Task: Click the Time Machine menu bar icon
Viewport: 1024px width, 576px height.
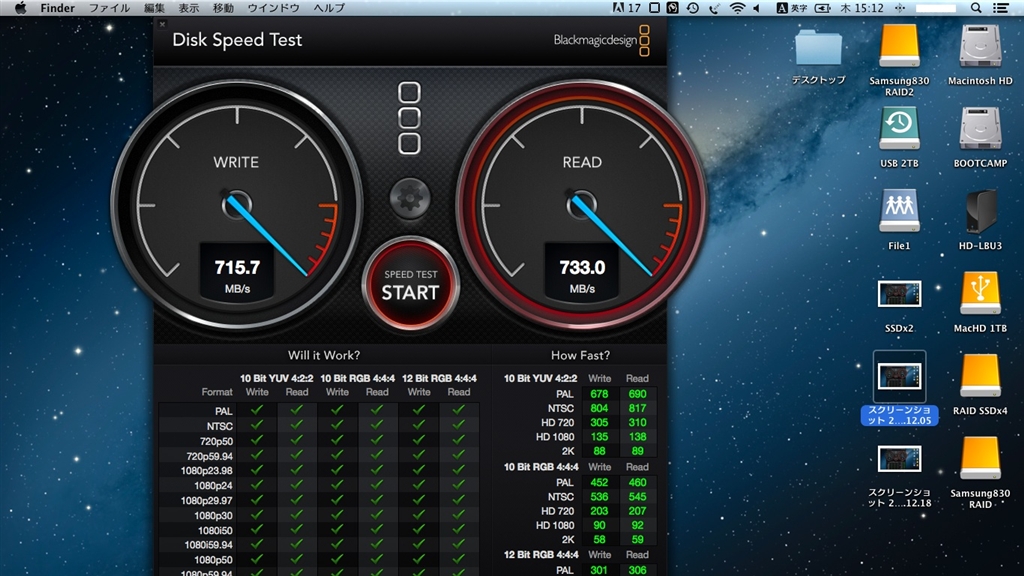Action: pyautogui.click(x=692, y=8)
